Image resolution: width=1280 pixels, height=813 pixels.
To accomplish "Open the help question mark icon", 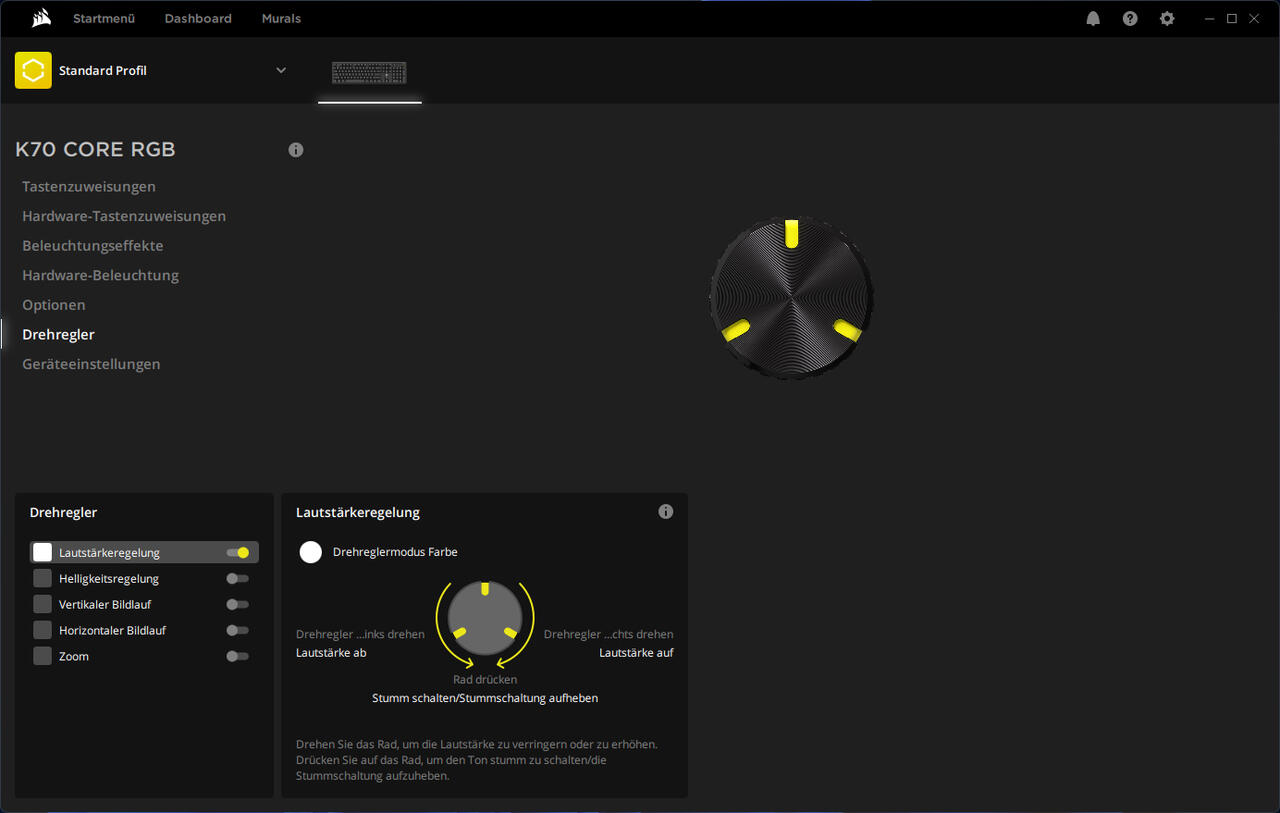I will click(x=1130, y=19).
